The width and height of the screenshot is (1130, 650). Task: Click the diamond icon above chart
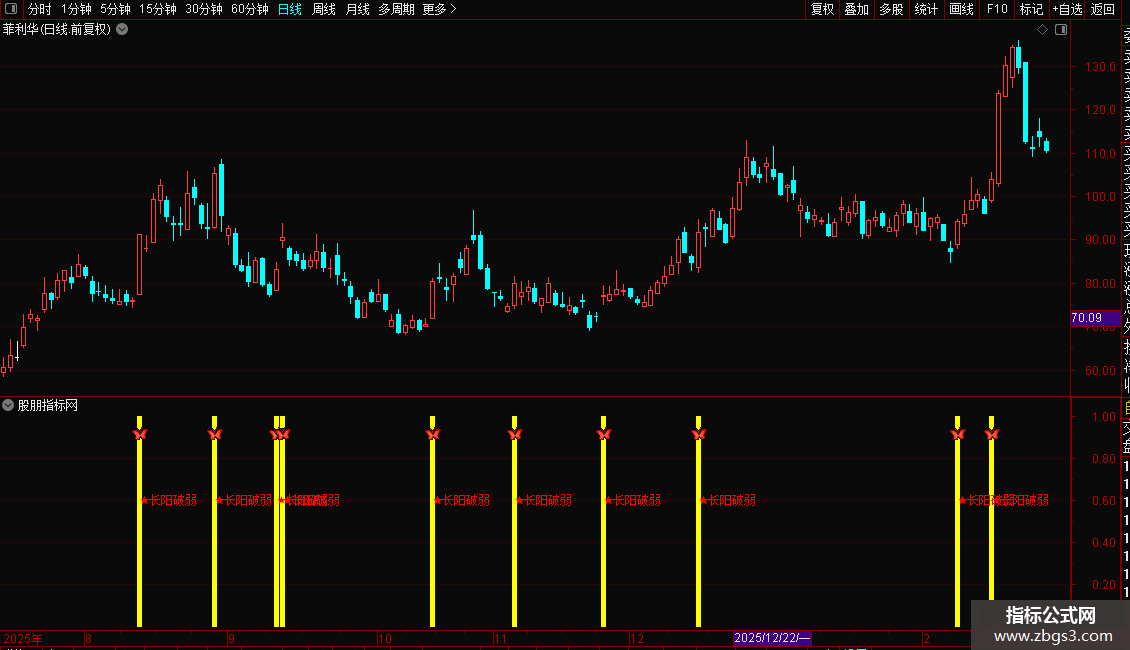1042,30
